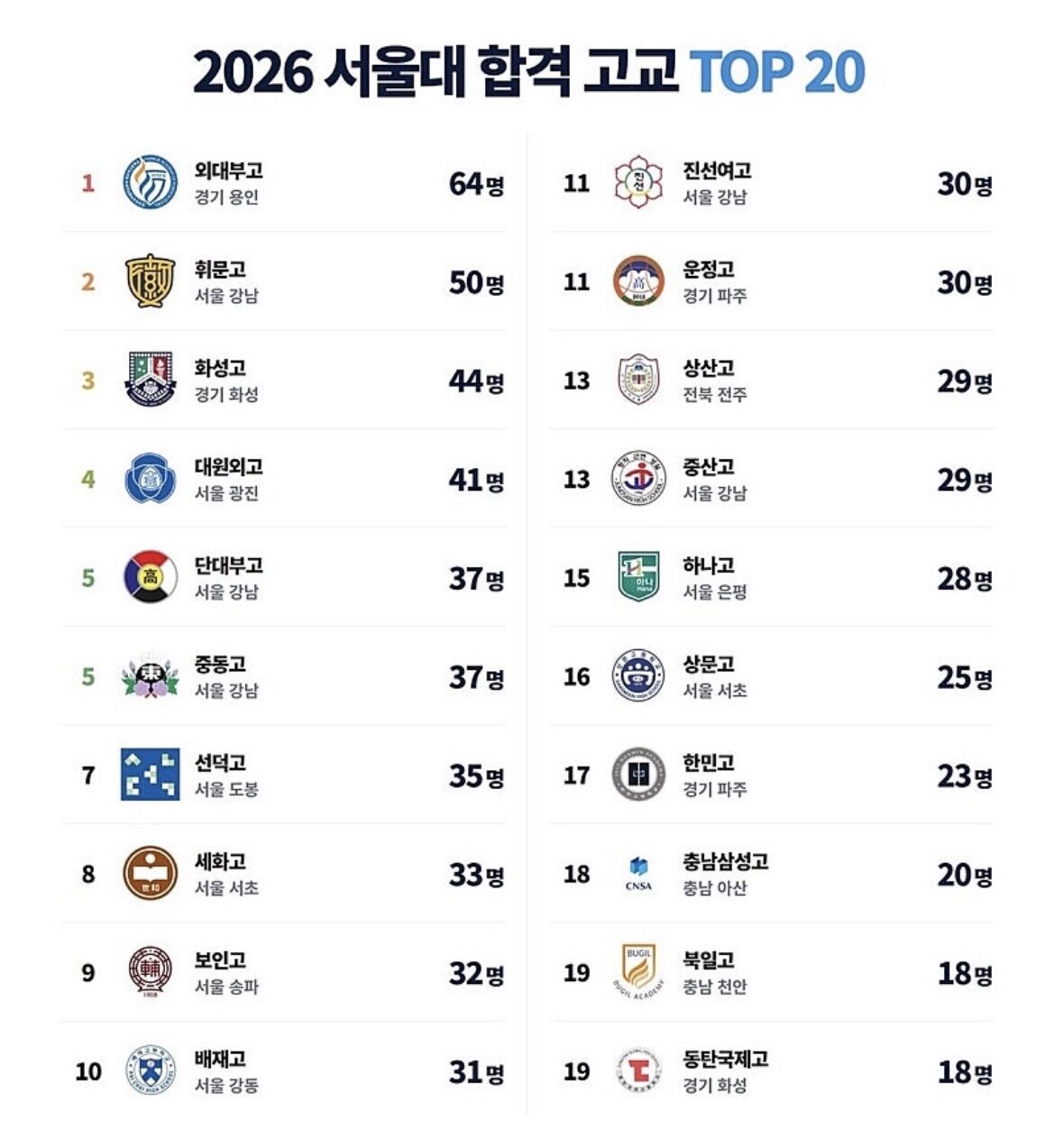Viewport: 1055px width, 1148px height.
Task: Click the 대원외고 blue emblem
Action: coord(150,478)
